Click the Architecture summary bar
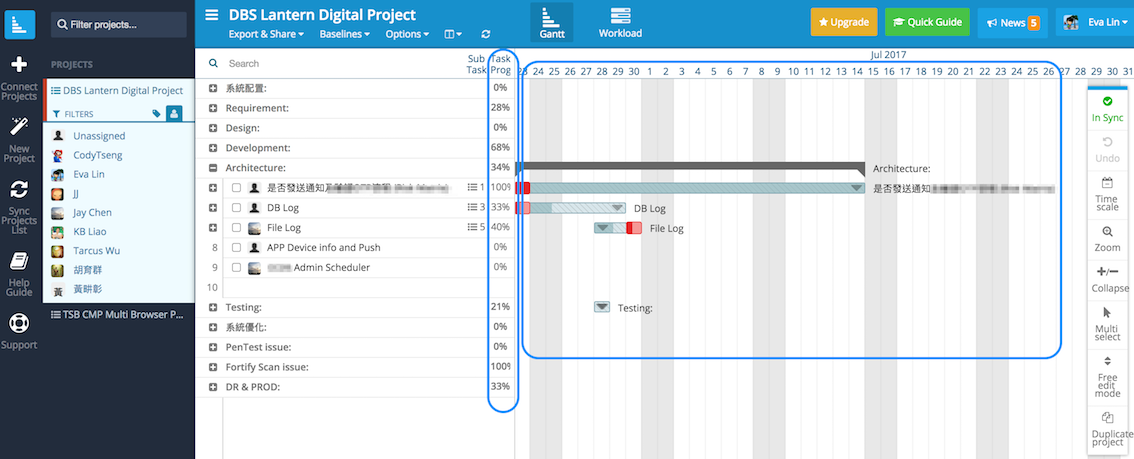 tap(690, 168)
